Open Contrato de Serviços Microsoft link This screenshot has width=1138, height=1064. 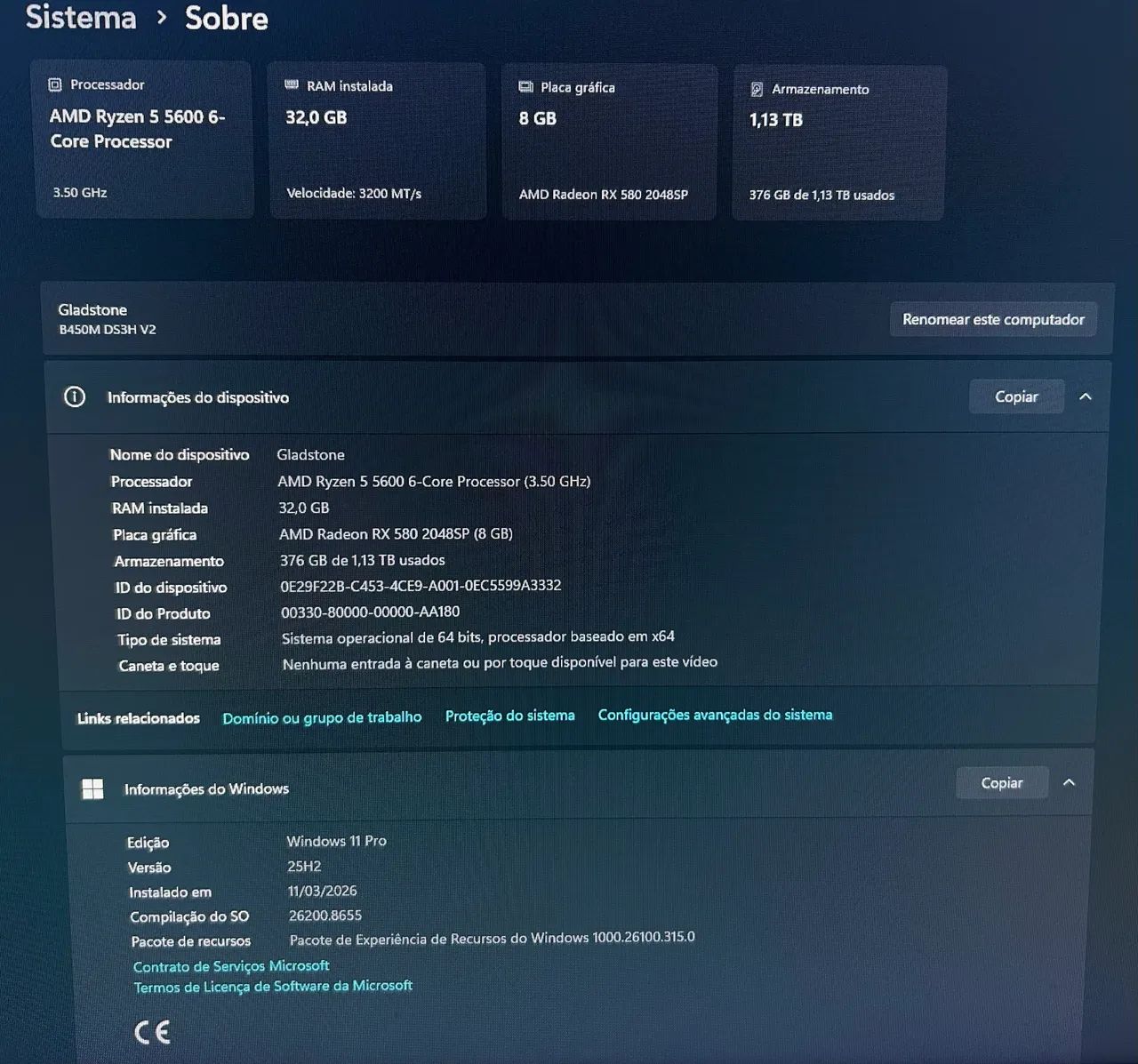tap(231, 965)
